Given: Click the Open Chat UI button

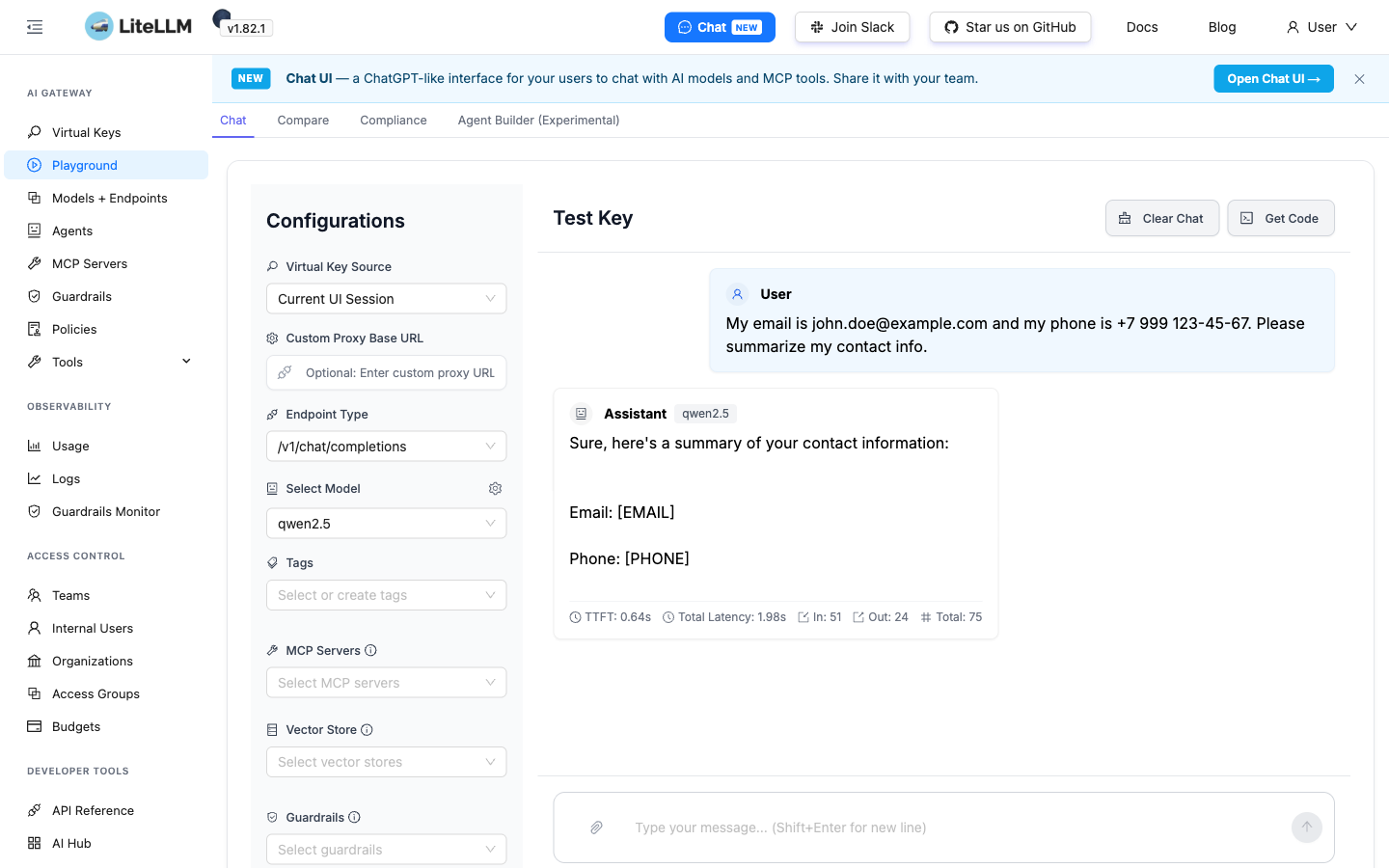Looking at the screenshot, I should (x=1273, y=79).
